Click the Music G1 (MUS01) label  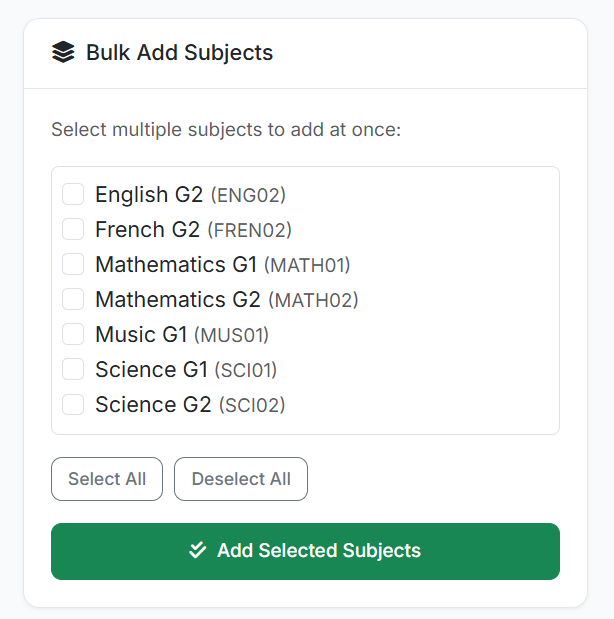coord(182,334)
